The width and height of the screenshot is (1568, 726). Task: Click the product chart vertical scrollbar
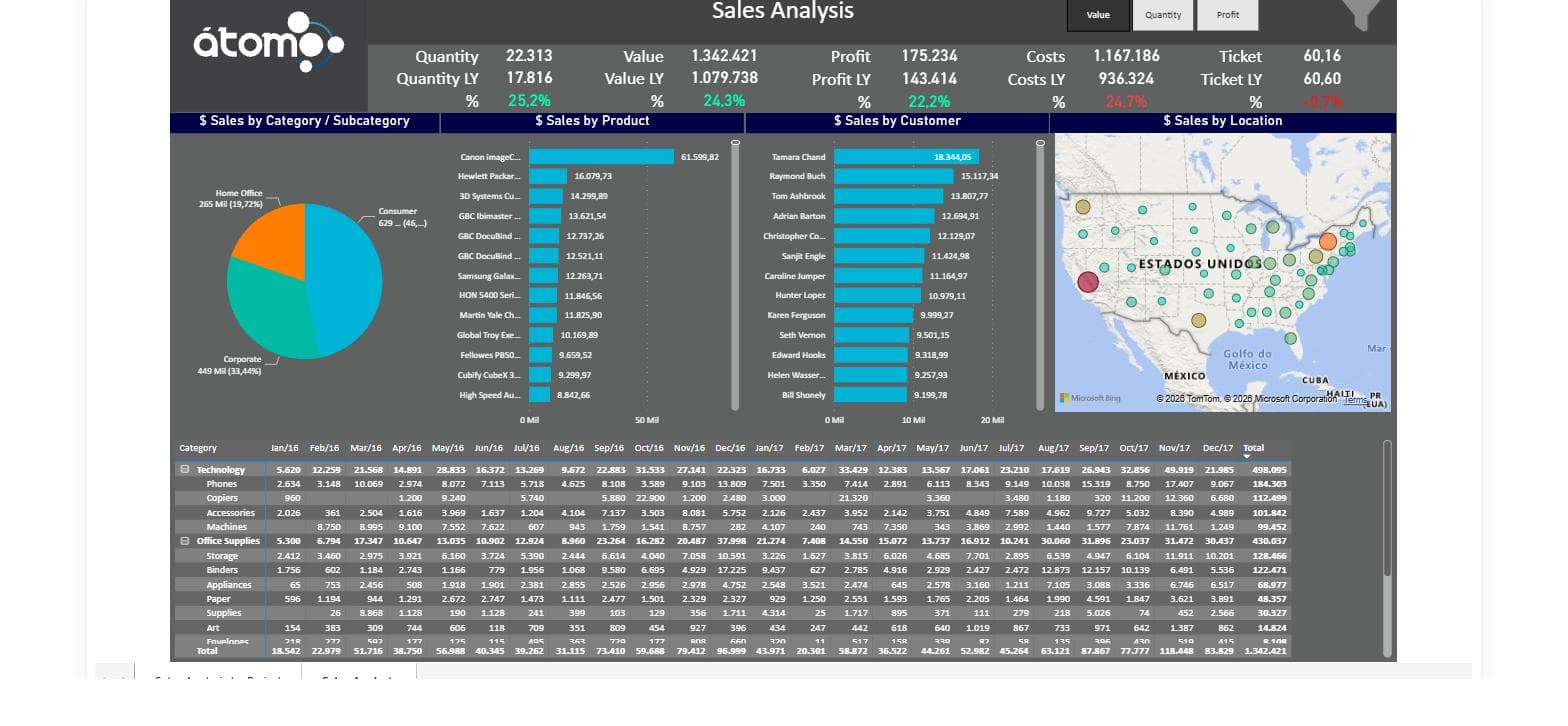(x=736, y=276)
